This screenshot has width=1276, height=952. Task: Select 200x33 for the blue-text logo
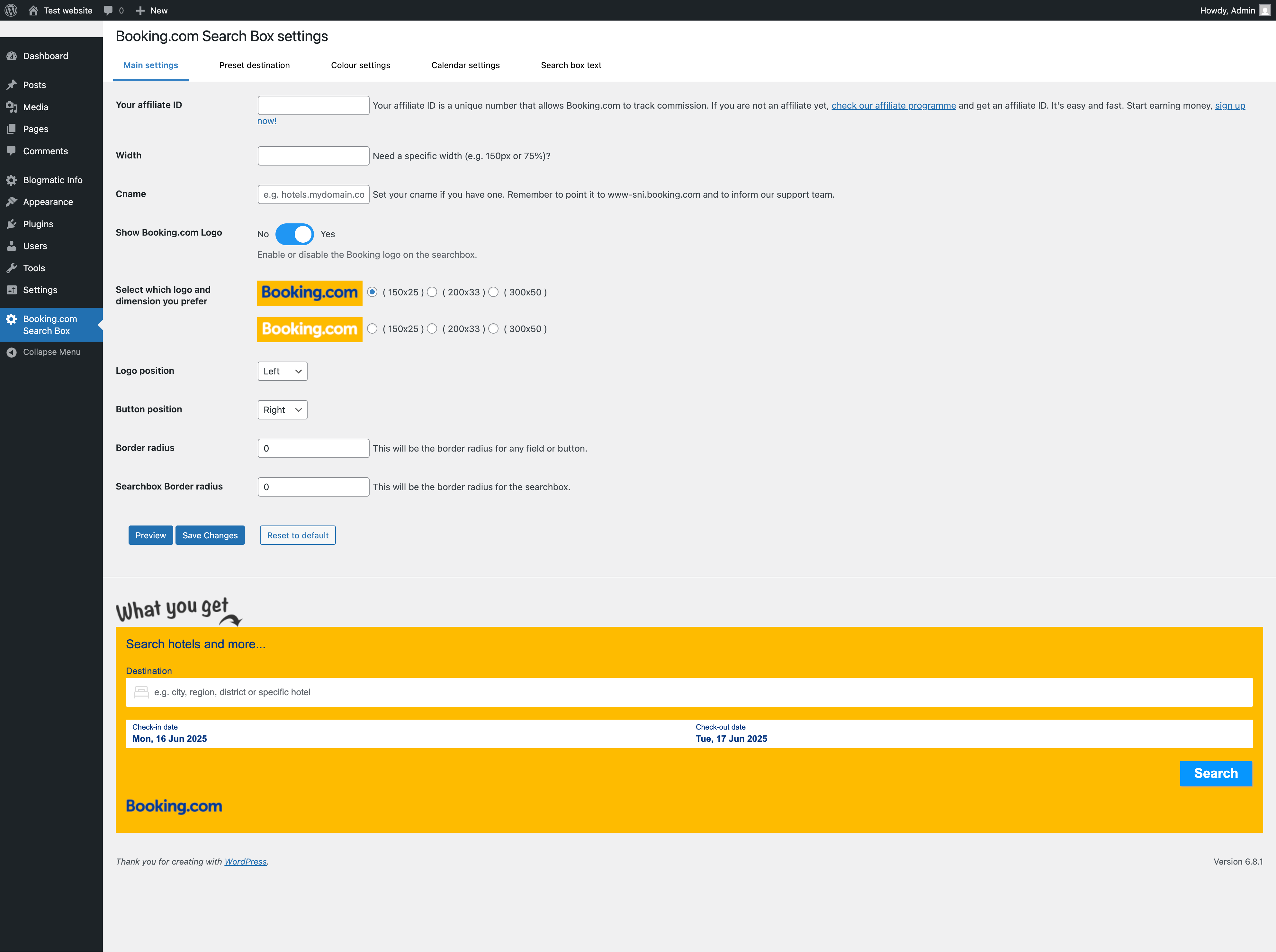tap(432, 292)
